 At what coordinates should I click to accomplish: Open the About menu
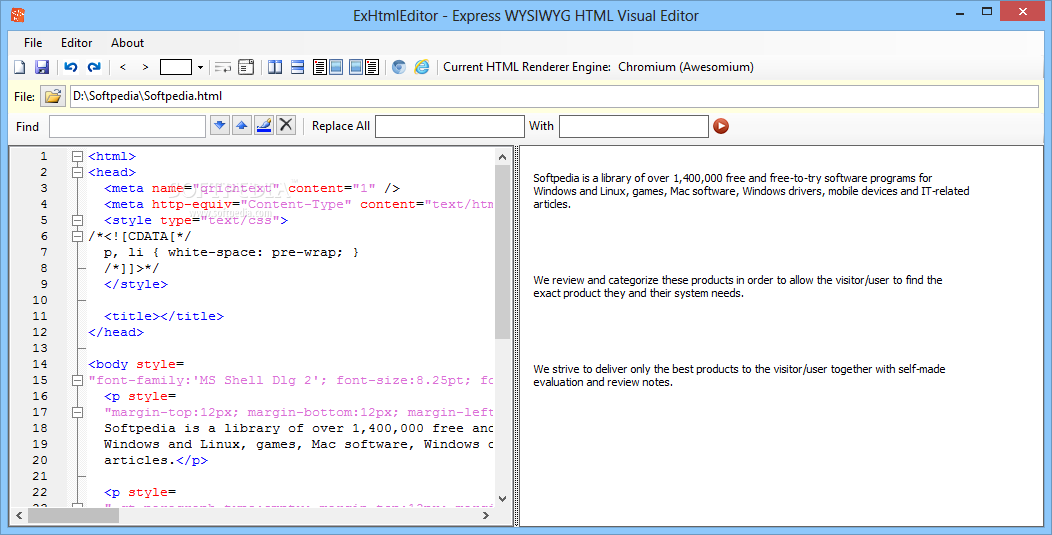127,42
